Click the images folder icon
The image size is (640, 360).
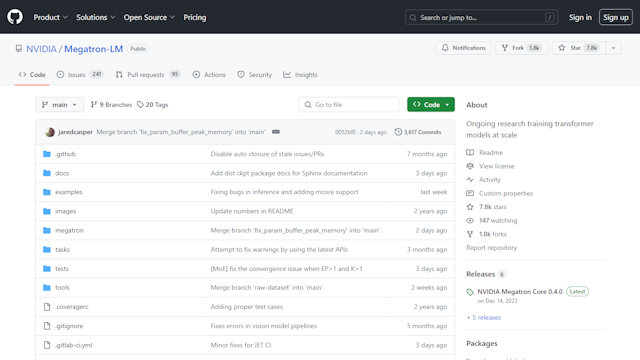point(47,211)
